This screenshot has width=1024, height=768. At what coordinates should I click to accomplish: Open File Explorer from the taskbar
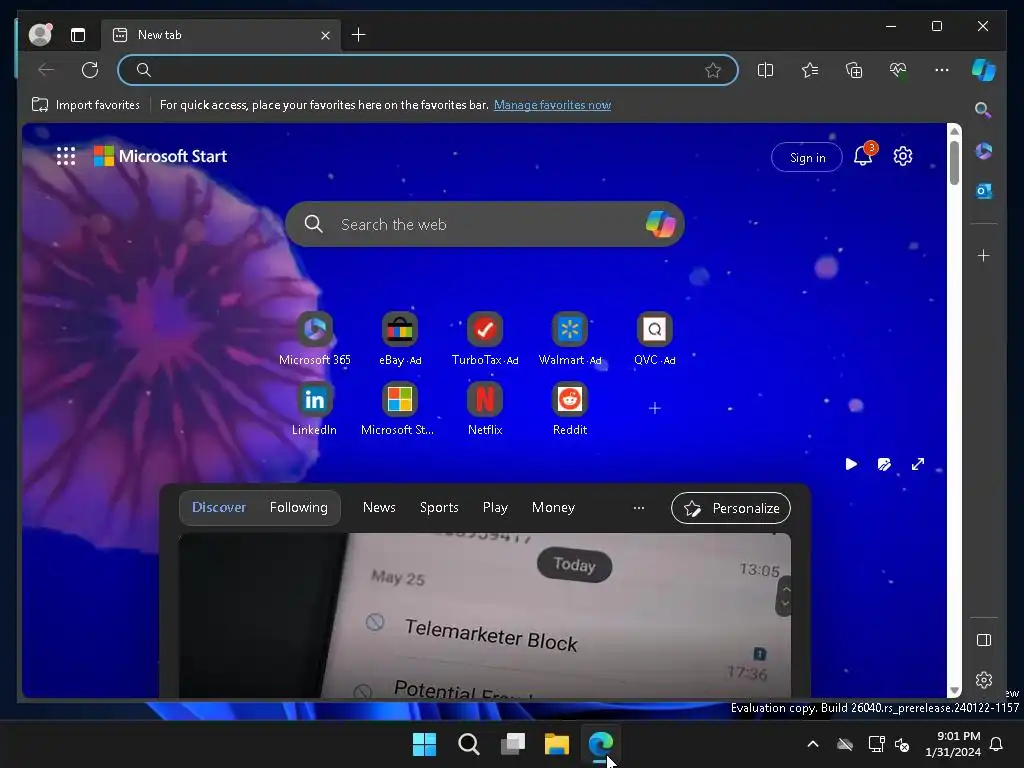(x=556, y=744)
